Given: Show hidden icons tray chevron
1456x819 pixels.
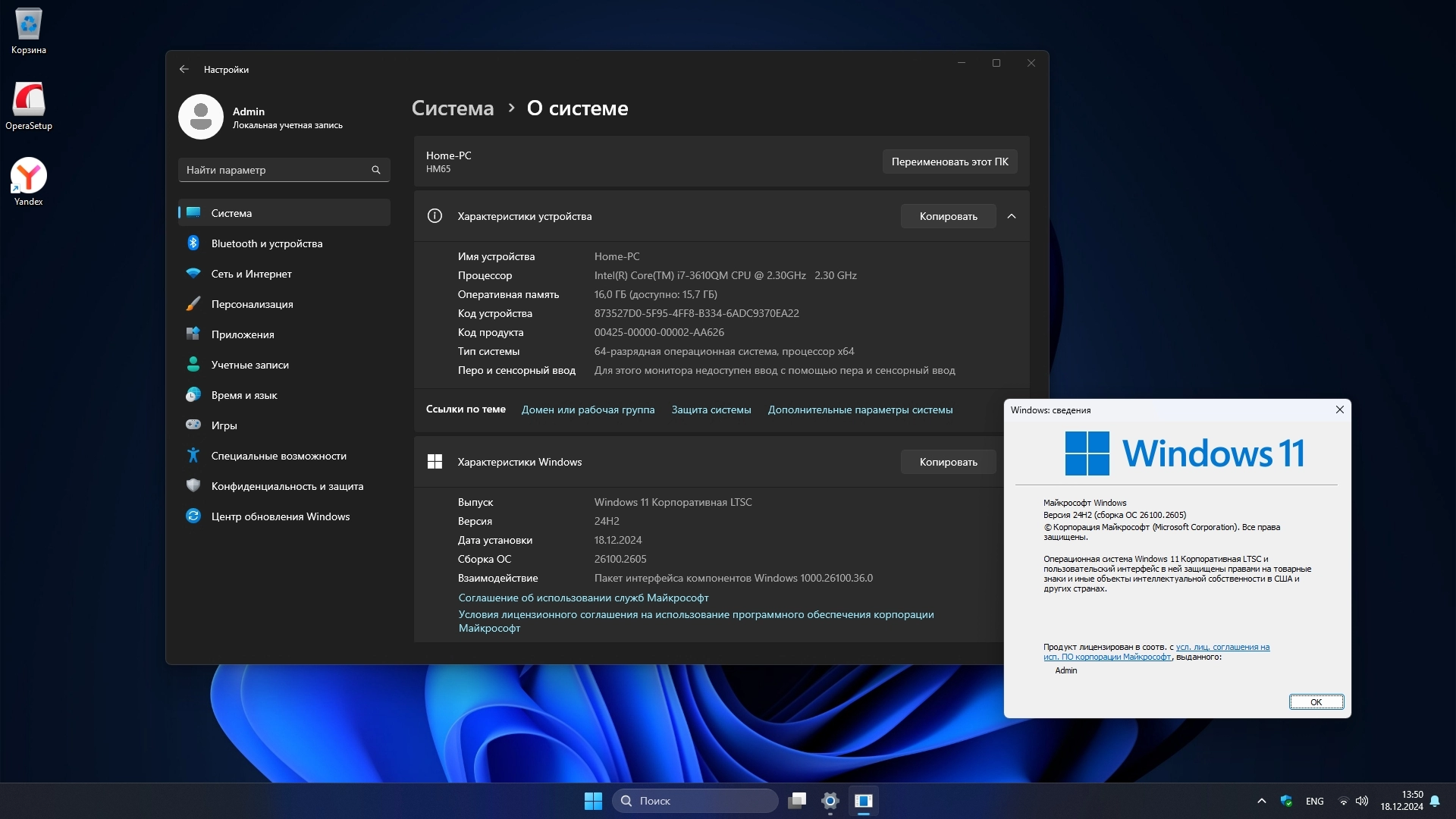Looking at the screenshot, I should 1262,801.
